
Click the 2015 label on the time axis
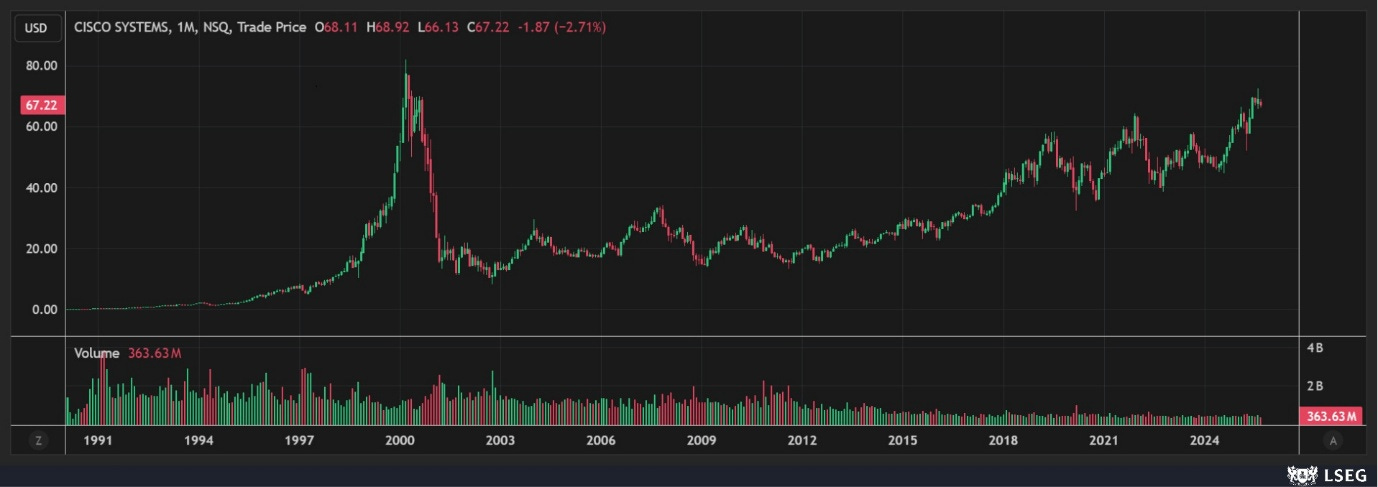[x=902, y=441]
